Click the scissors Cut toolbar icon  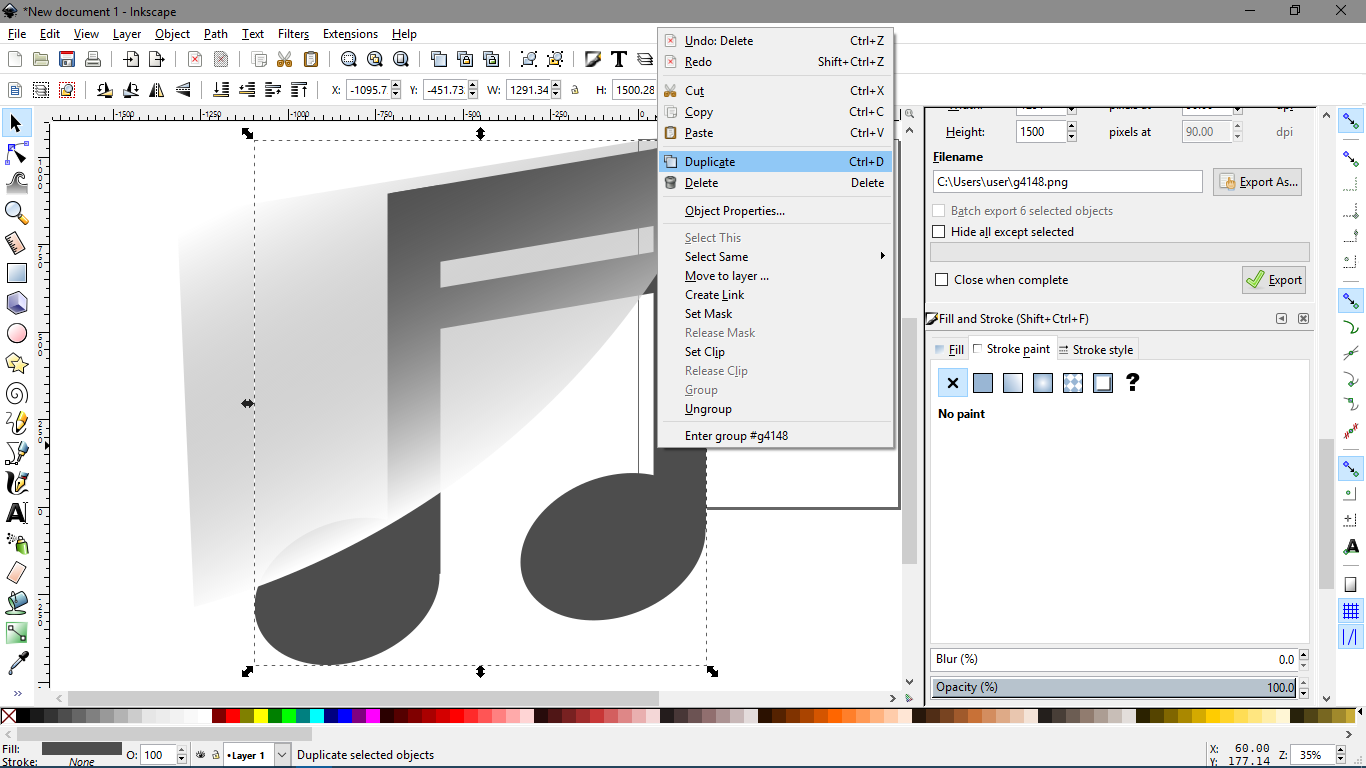[x=285, y=59]
